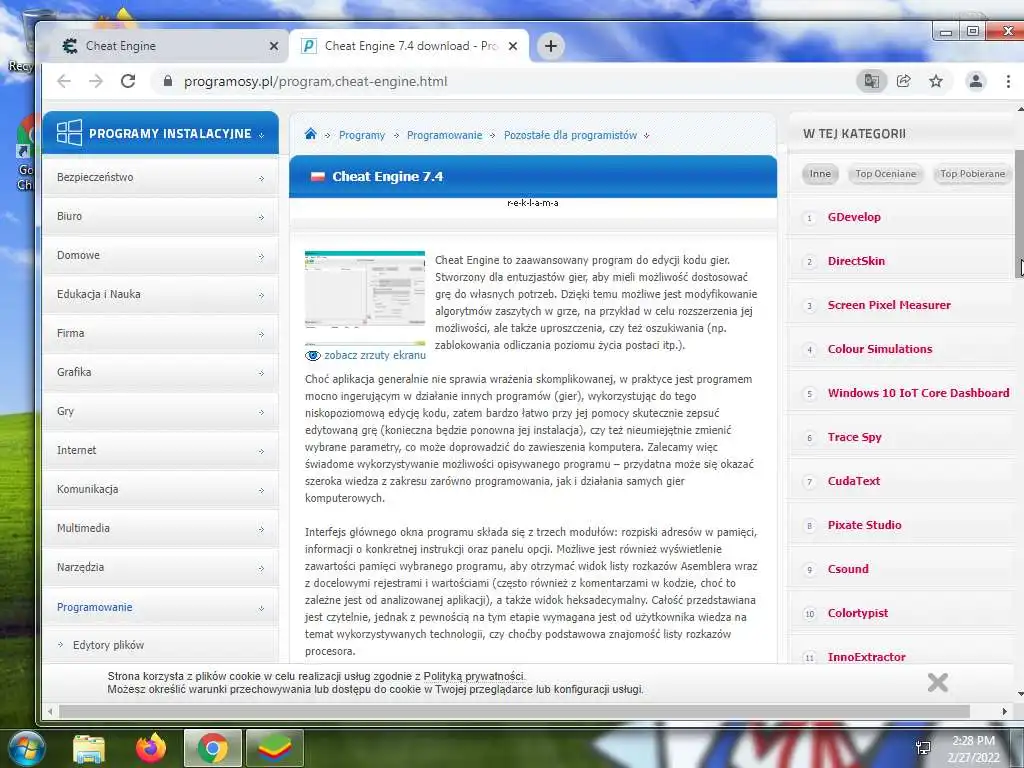Open BlueStacks from the taskbar
Image resolution: width=1024 pixels, height=768 pixels.
[274, 748]
